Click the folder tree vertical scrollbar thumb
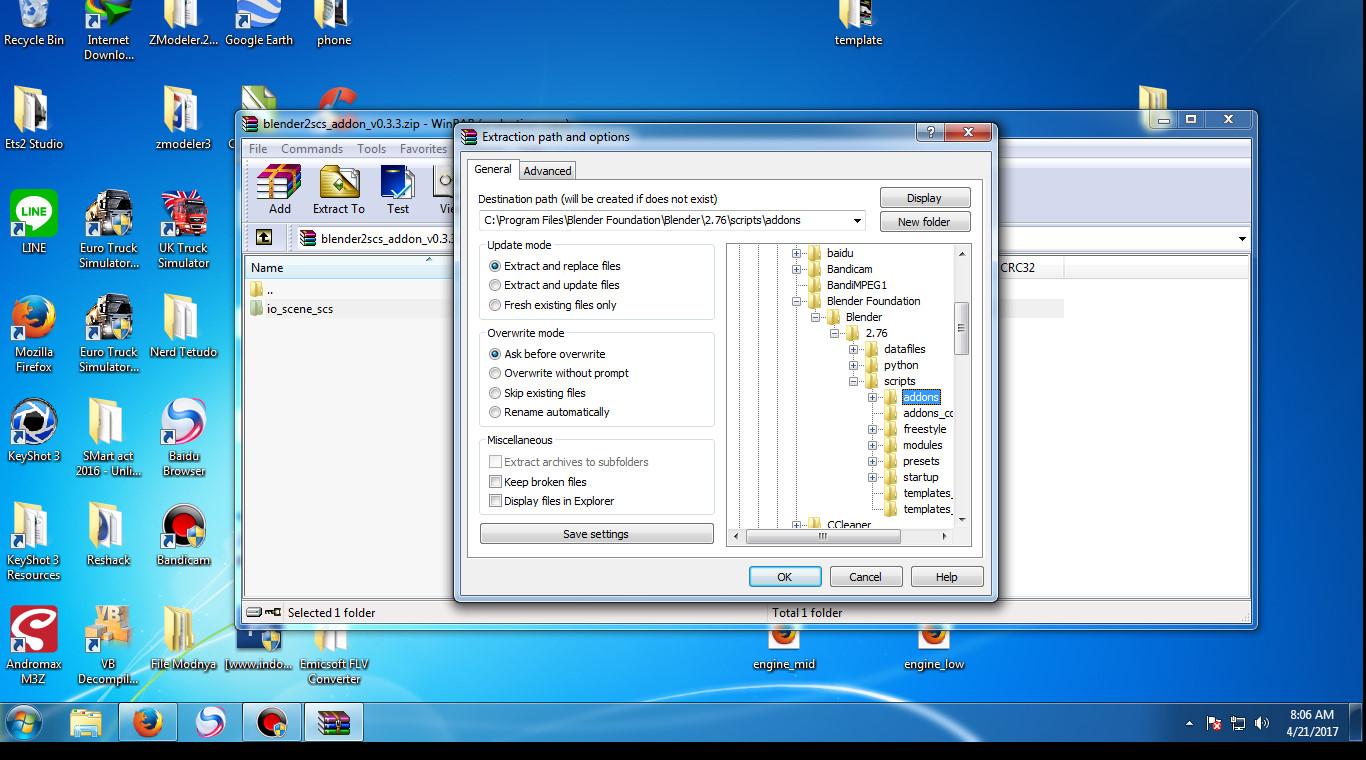 [962, 328]
